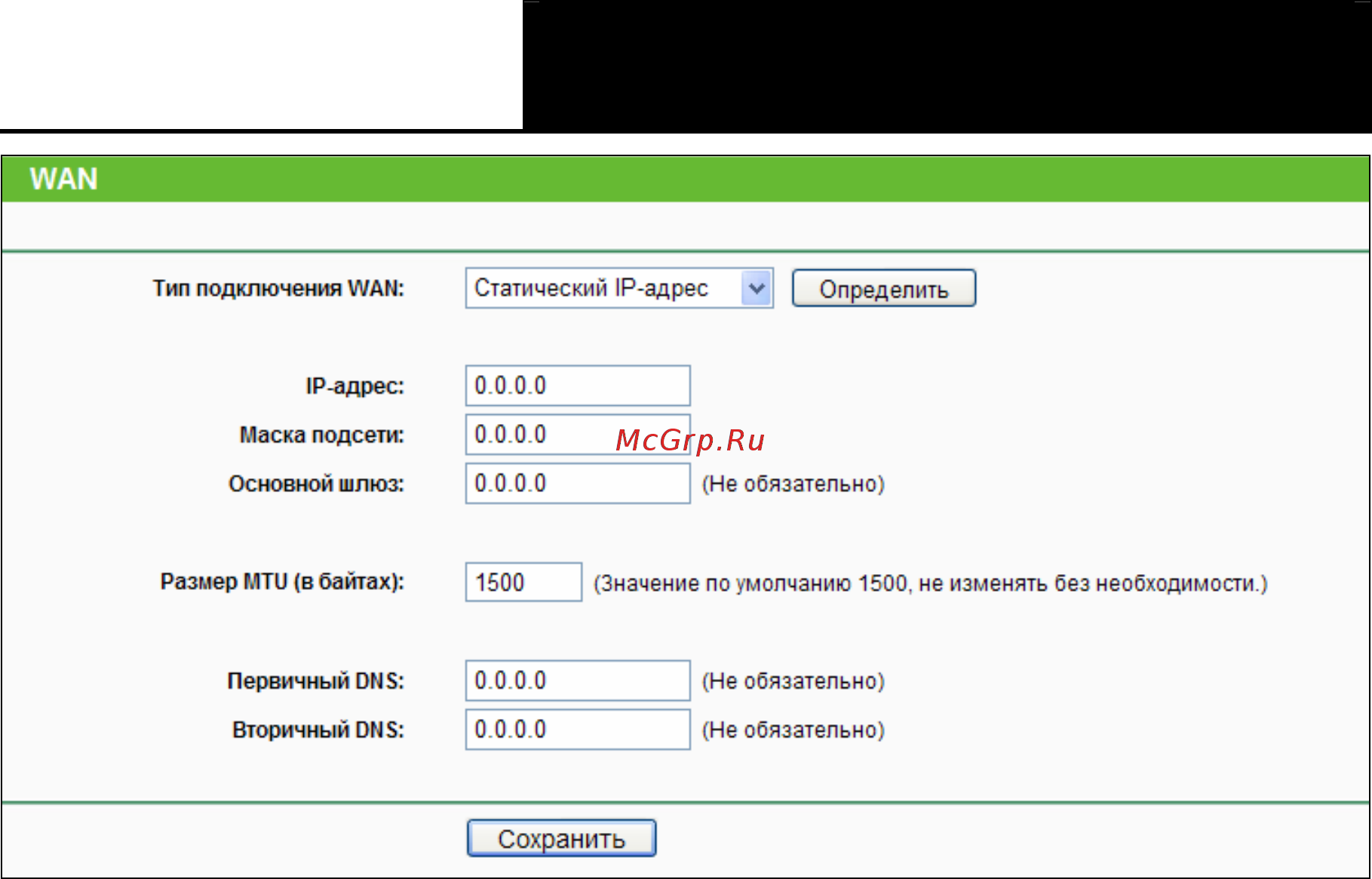This screenshot has width=1372, height=879.
Task: Focus the IP-адрес input field
Action: pos(578,386)
